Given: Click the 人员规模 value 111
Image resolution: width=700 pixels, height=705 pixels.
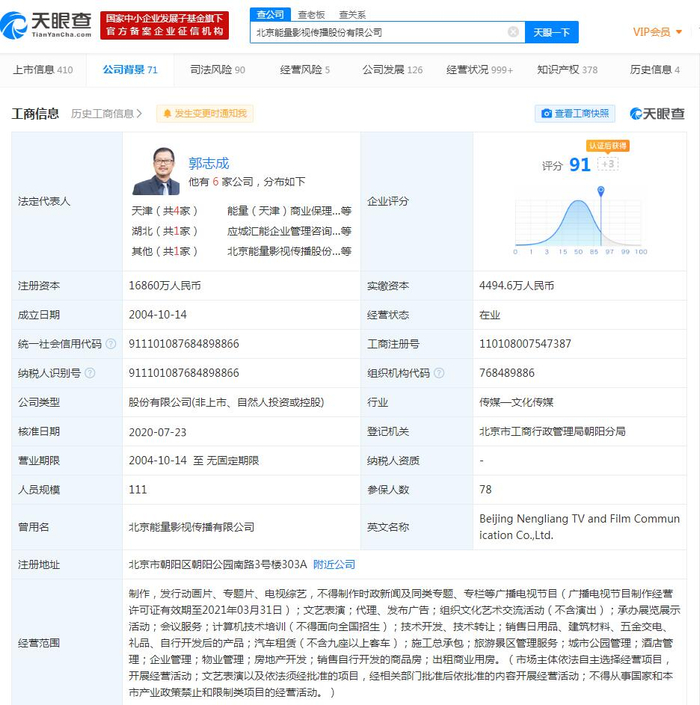Looking at the screenshot, I should point(138,490).
